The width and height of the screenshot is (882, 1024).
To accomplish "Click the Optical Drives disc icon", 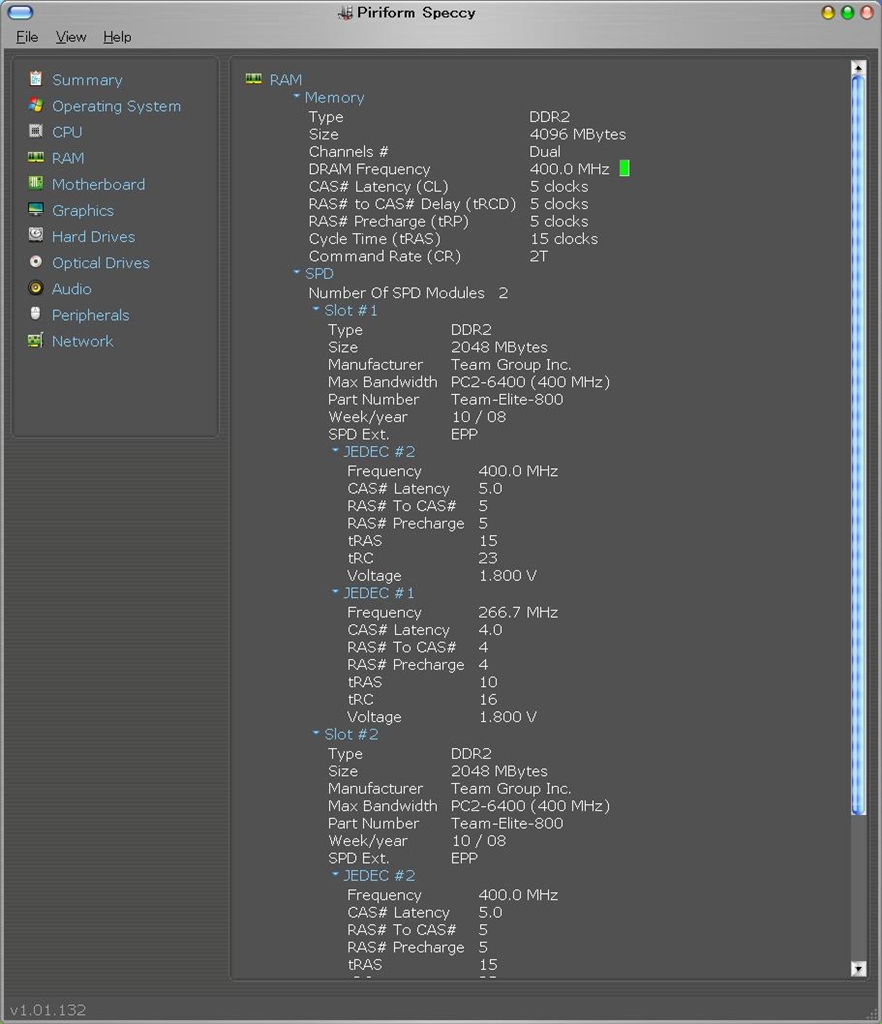I will point(36,262).
